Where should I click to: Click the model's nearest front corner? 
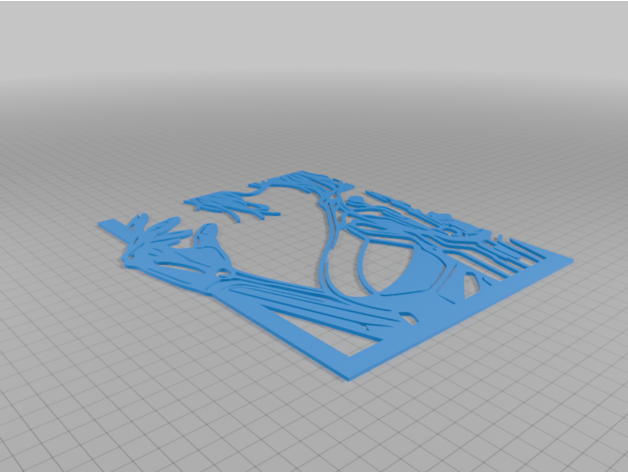[352, 375]
